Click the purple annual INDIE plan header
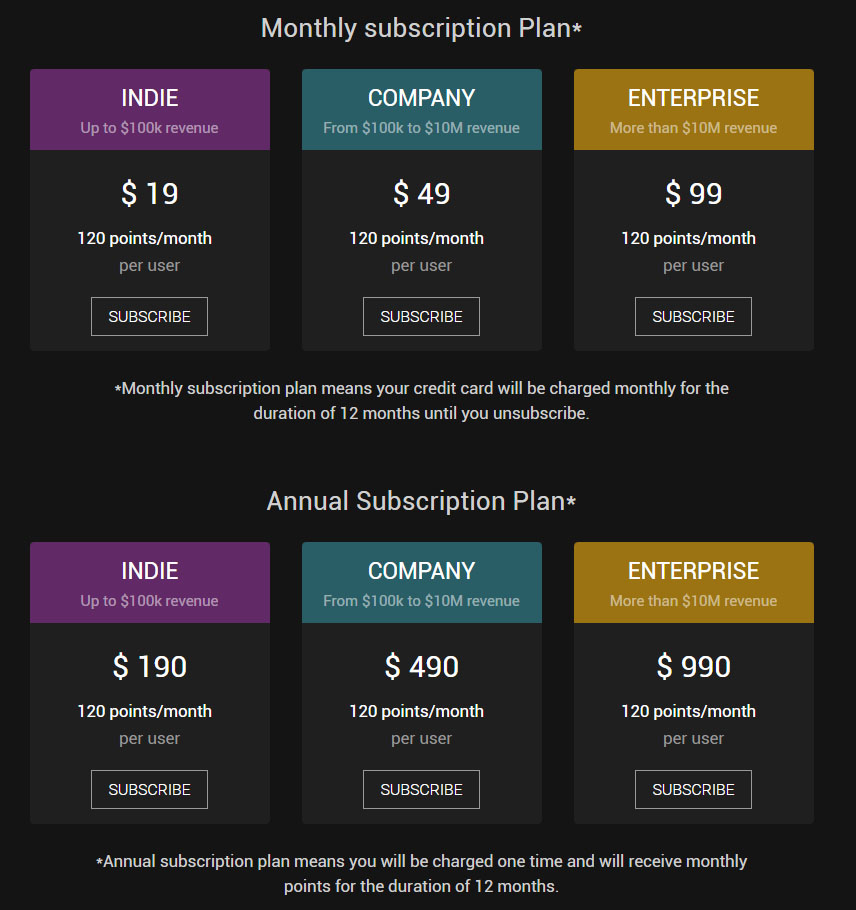 pyautogui.click(x=150, y=583)
